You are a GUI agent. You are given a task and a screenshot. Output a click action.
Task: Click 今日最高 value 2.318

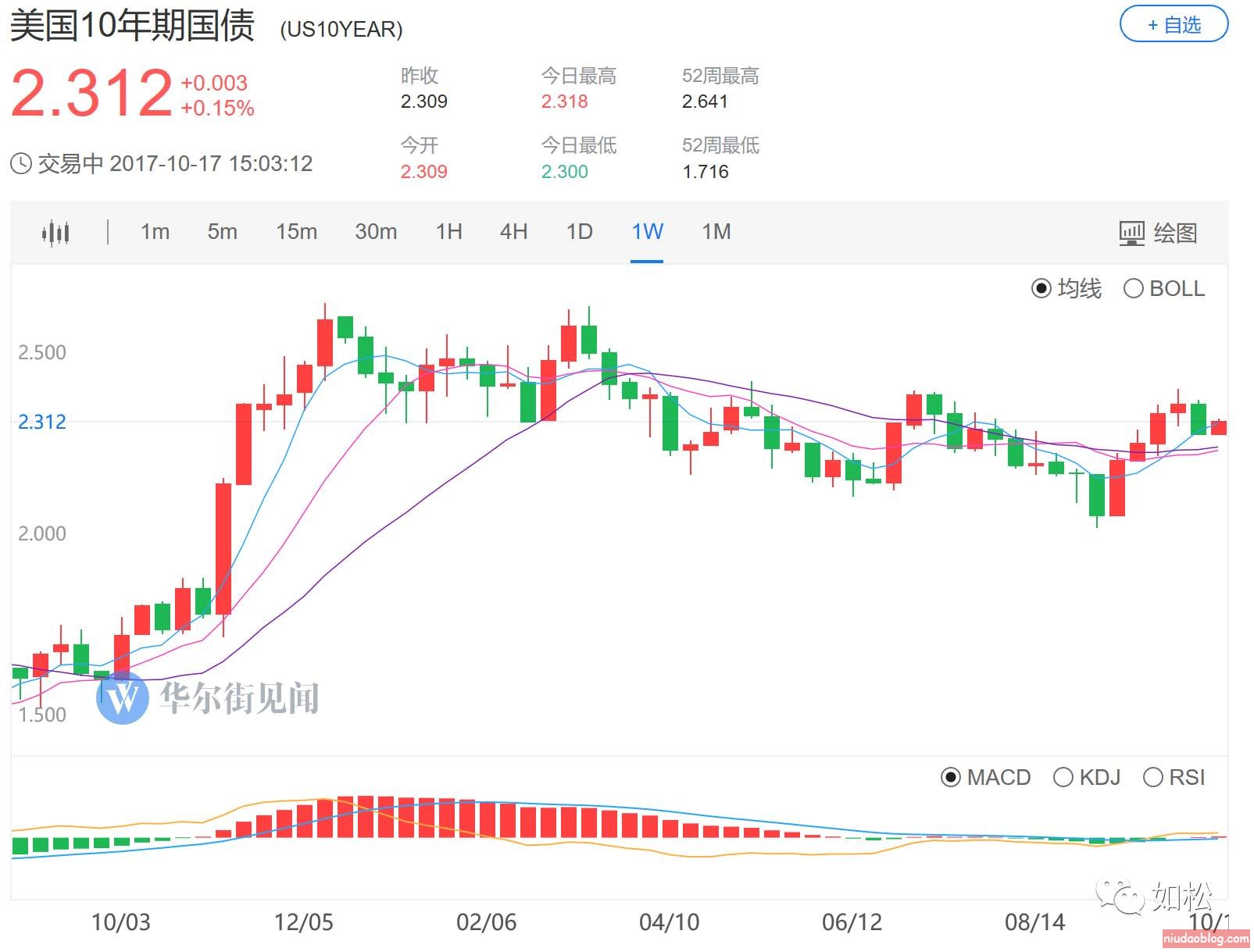[564, 102]
